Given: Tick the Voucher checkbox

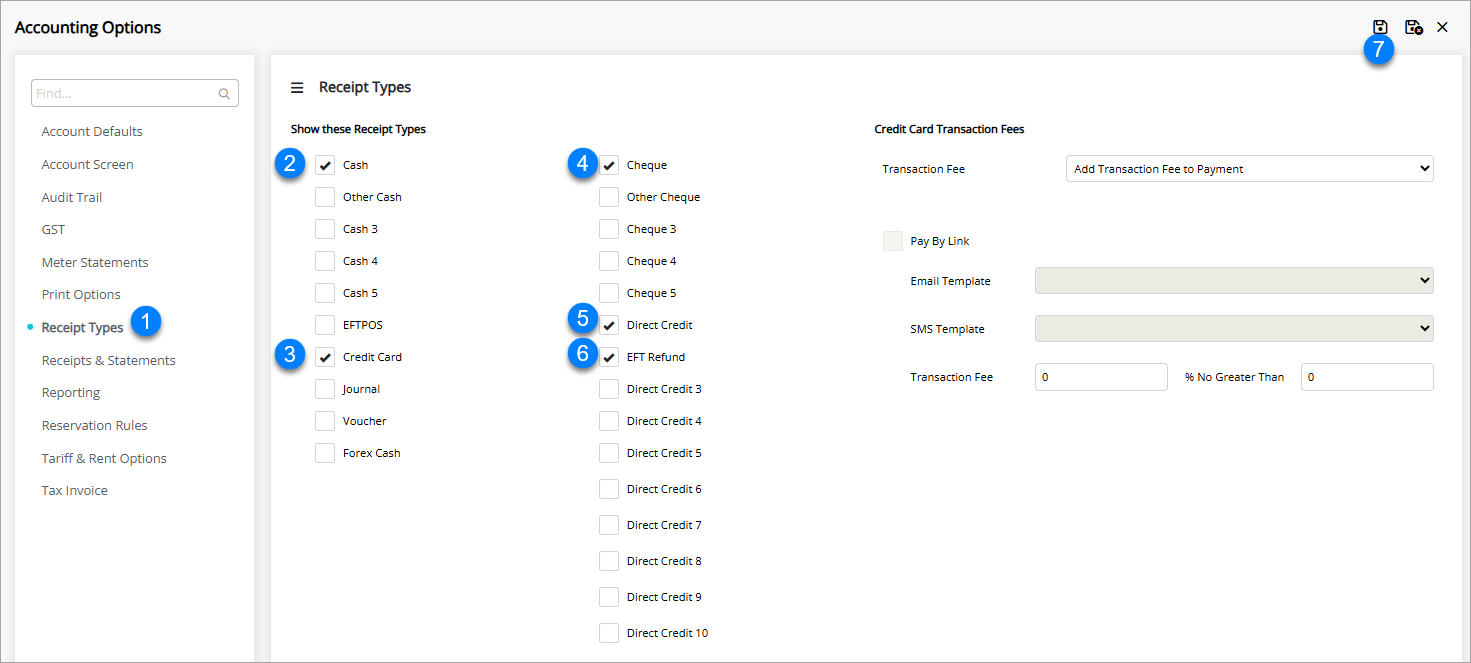Looking at the screenshot, I should 325,421.
